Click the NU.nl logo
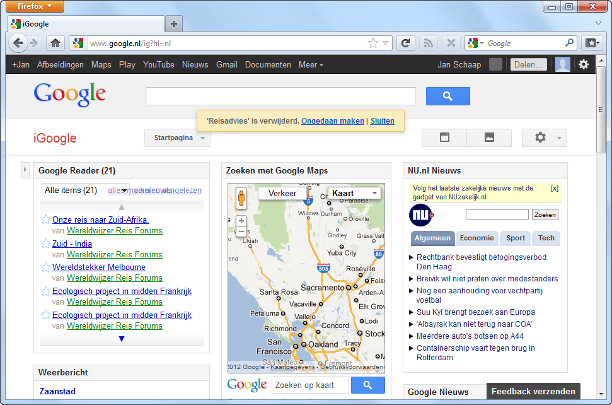612x405 pixels. (421, 215)
